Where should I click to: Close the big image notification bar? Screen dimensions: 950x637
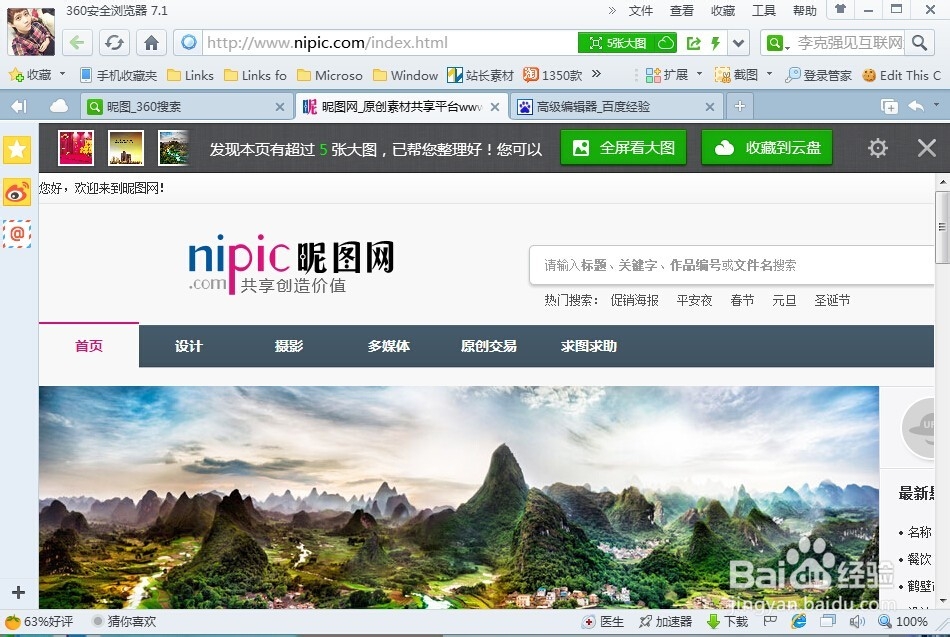[x=926, y=148]
